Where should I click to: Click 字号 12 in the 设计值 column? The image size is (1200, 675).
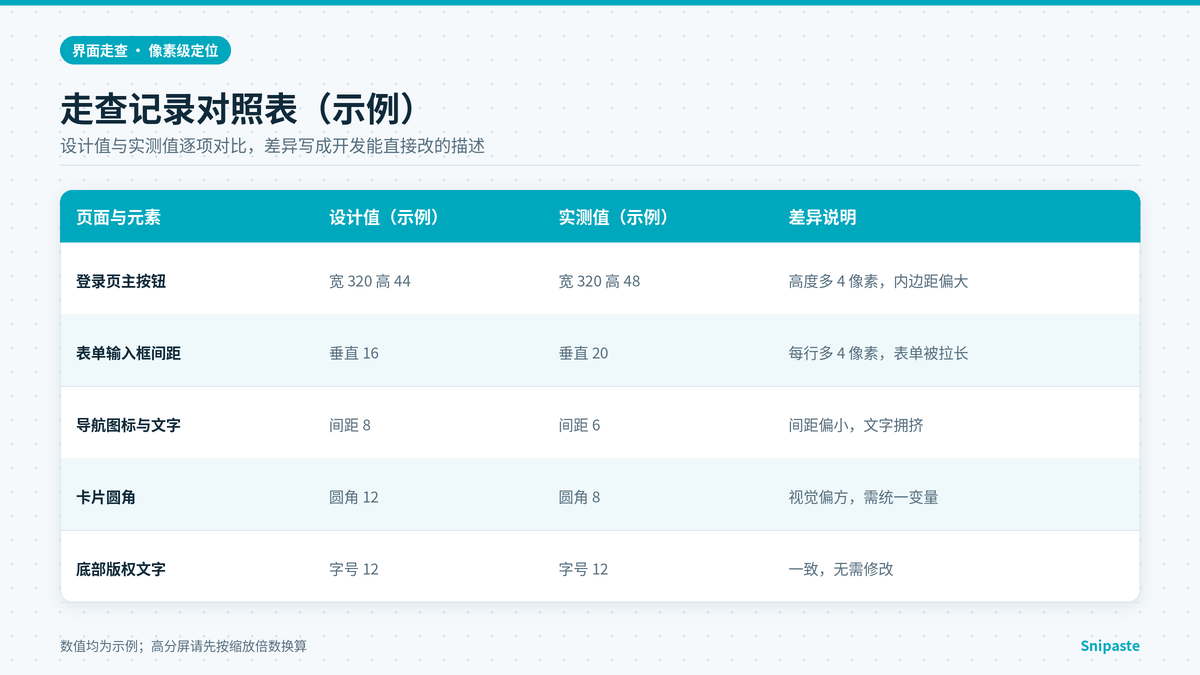(354, 569)
